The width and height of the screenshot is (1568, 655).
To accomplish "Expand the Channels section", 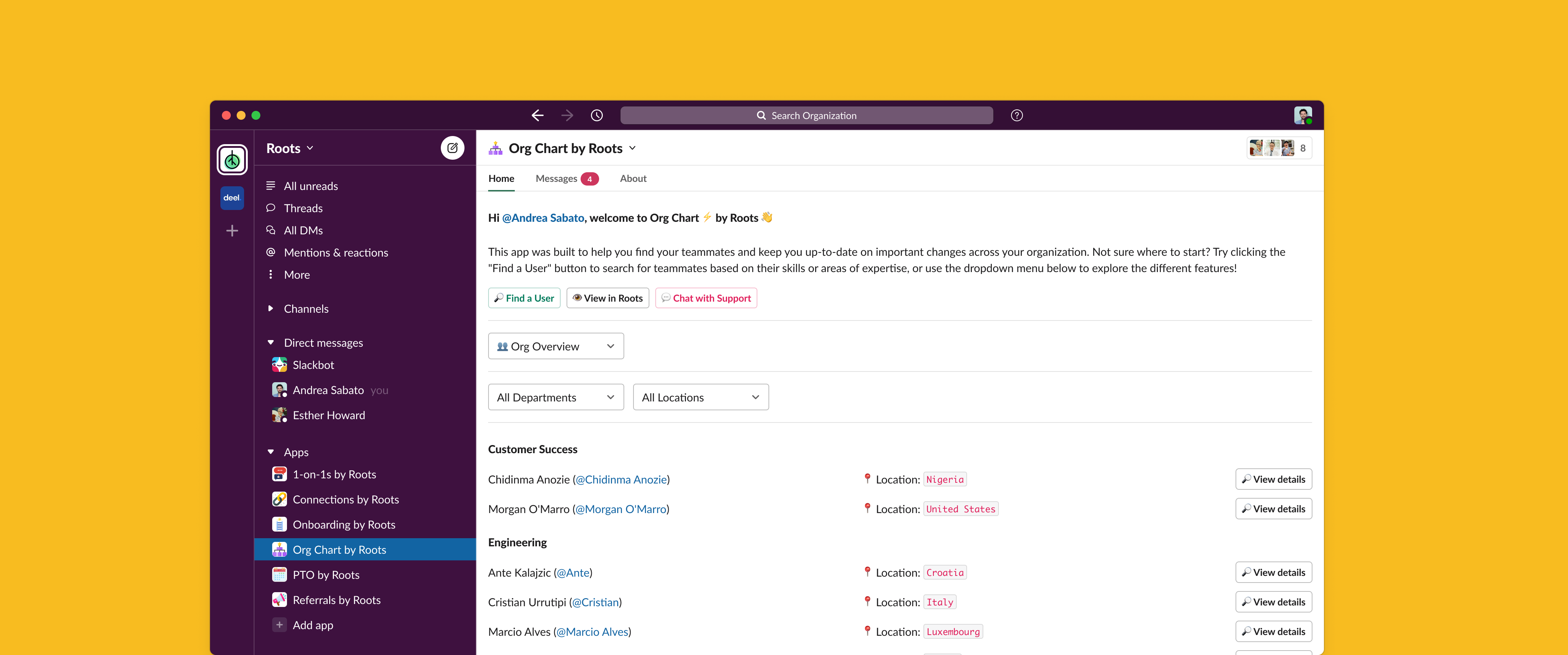I will (x=271, y=308).
